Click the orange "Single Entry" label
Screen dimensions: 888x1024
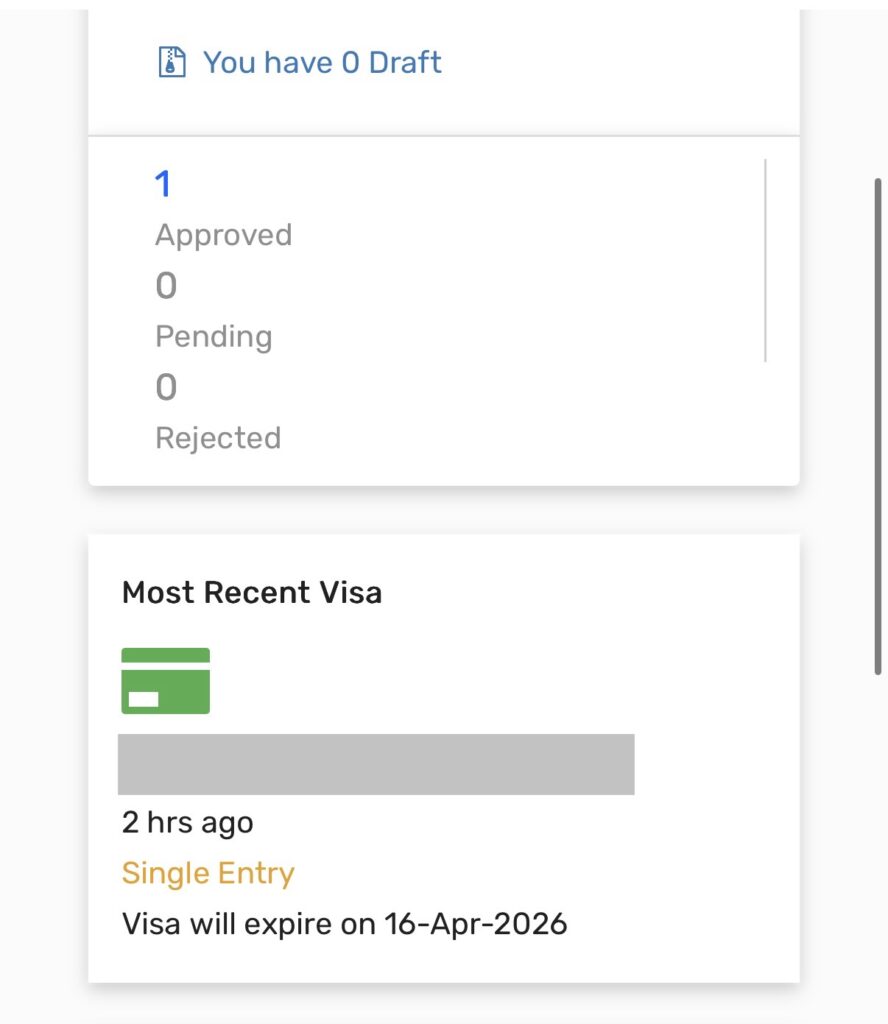coord(208,873)
